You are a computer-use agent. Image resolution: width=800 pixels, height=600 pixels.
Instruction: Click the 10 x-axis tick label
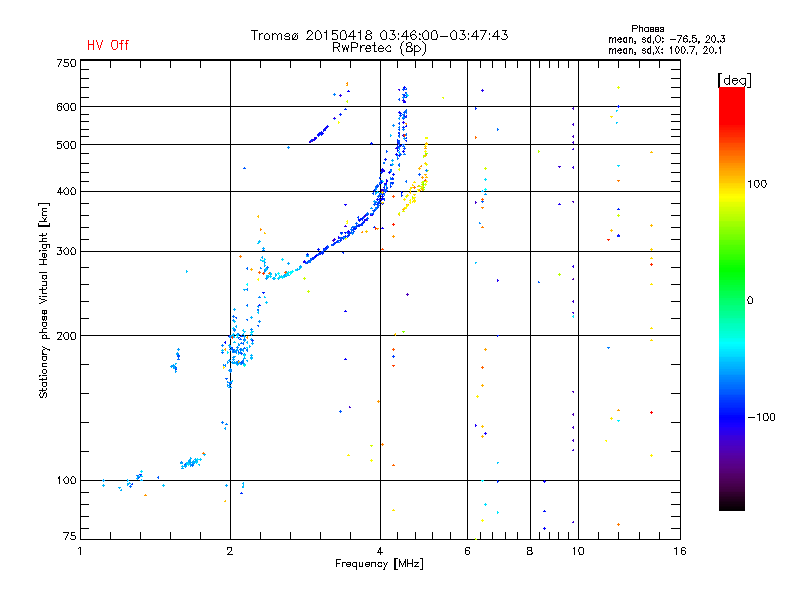[578, 551]
